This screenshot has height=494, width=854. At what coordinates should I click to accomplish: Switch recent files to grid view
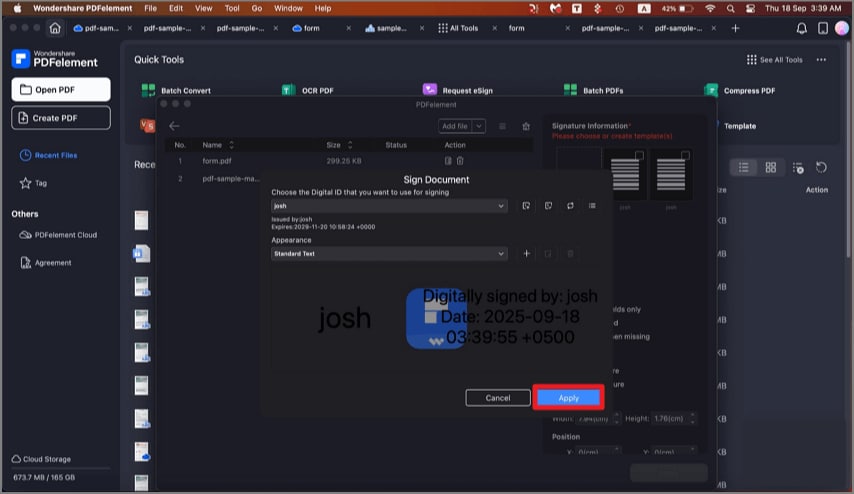click(771, 168)
